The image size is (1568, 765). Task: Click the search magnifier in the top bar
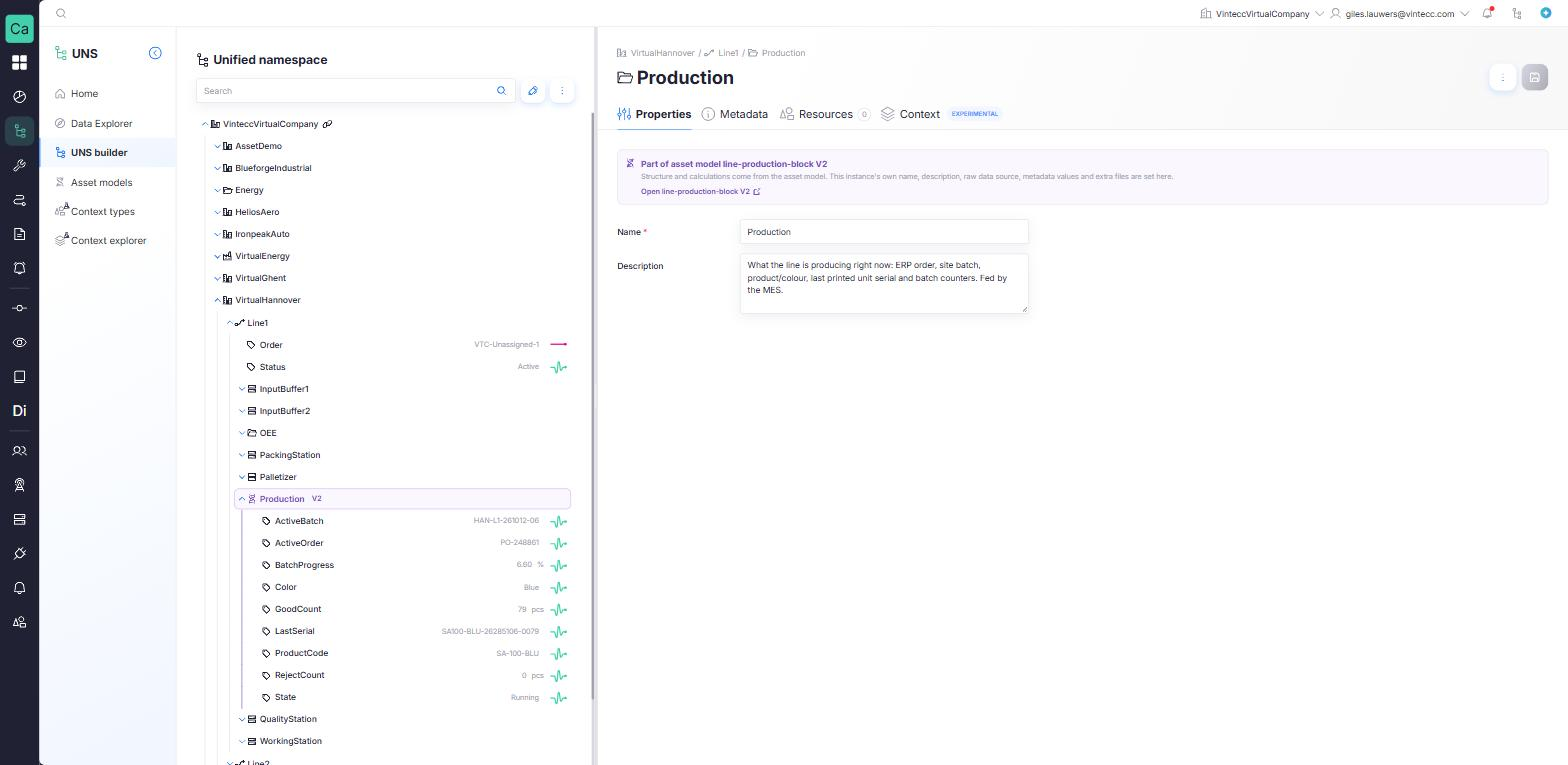click(61, 14)
